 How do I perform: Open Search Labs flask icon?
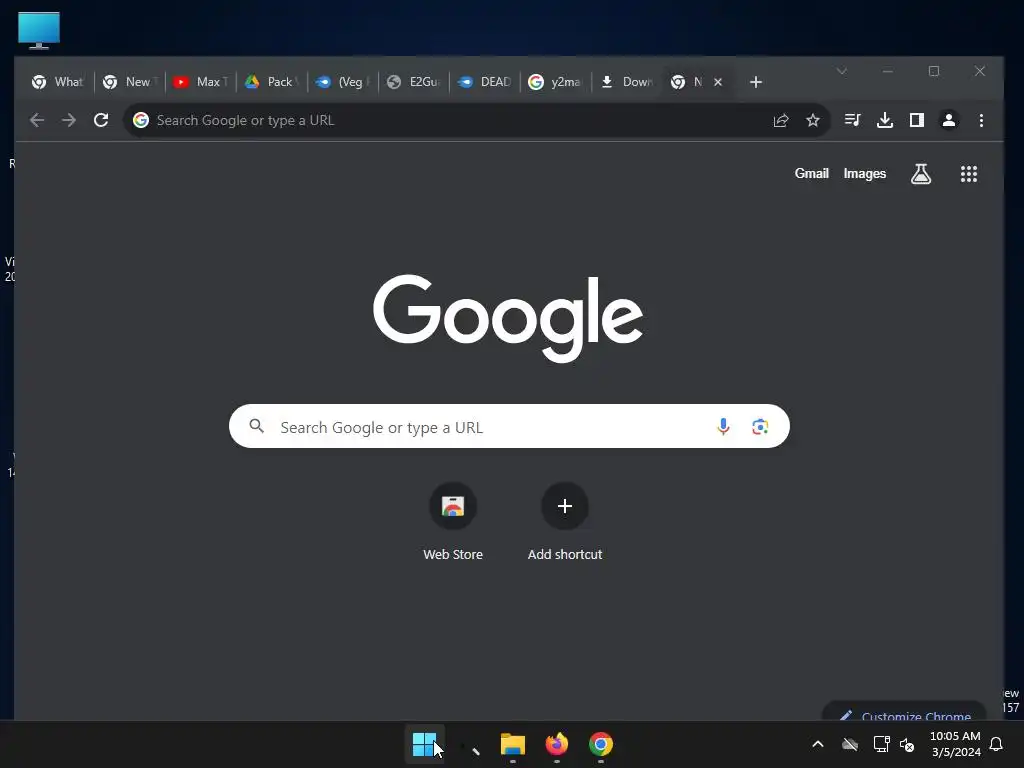[921, 174]
